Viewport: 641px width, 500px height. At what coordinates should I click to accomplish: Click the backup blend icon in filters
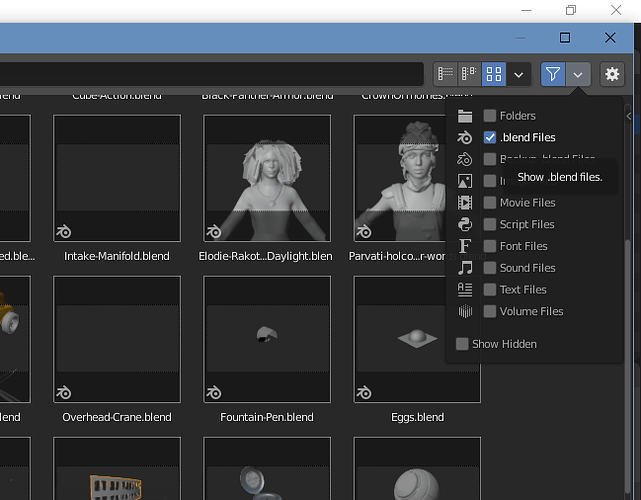(465, 159)
